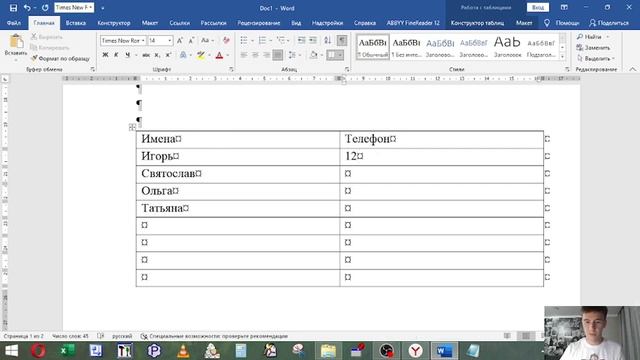640x360 pixels.
Task: Launch VLC media player from taskbar
Action: click(x=183, y=351)
